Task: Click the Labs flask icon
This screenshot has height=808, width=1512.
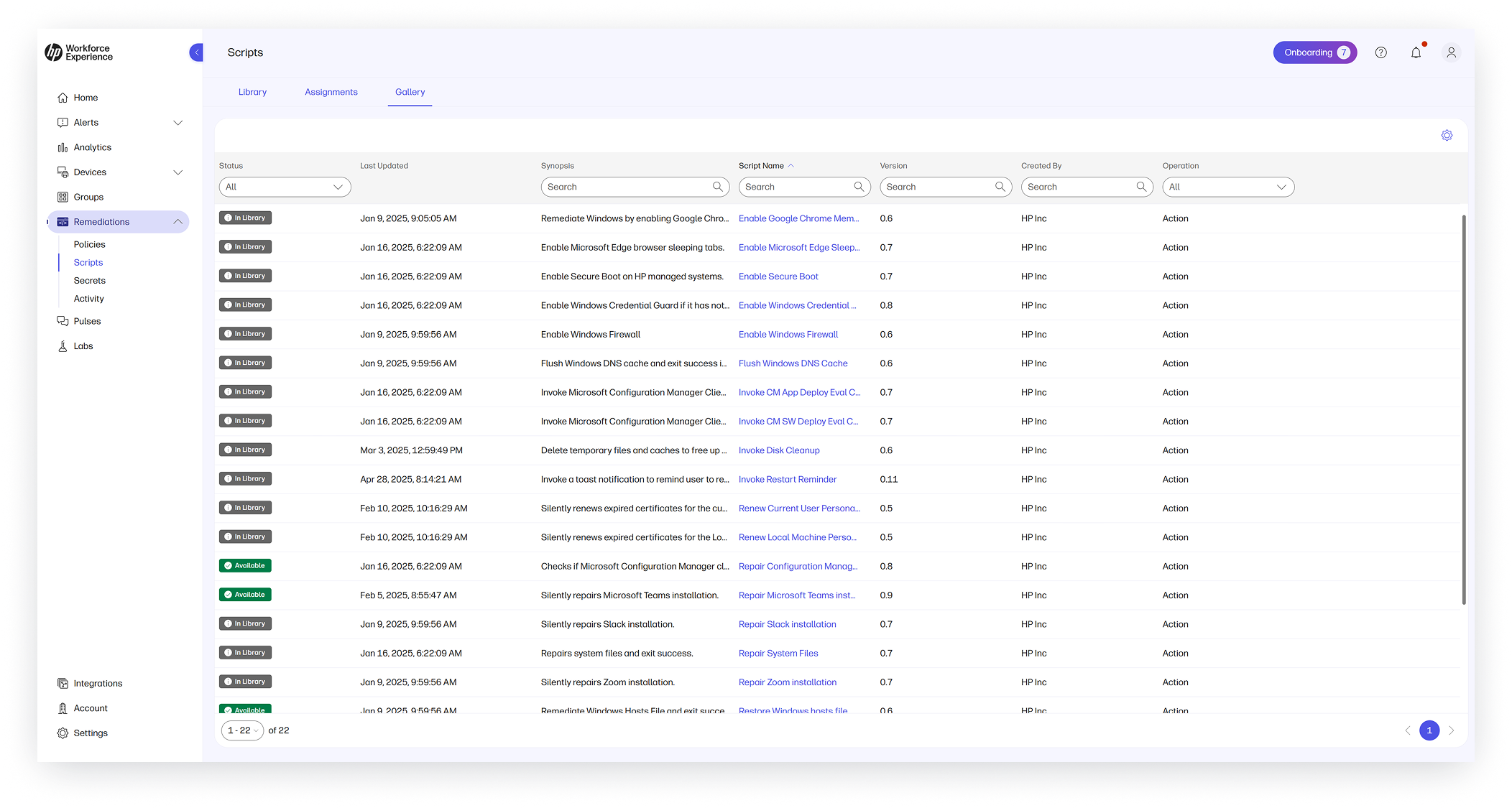Action: [63, 346]
